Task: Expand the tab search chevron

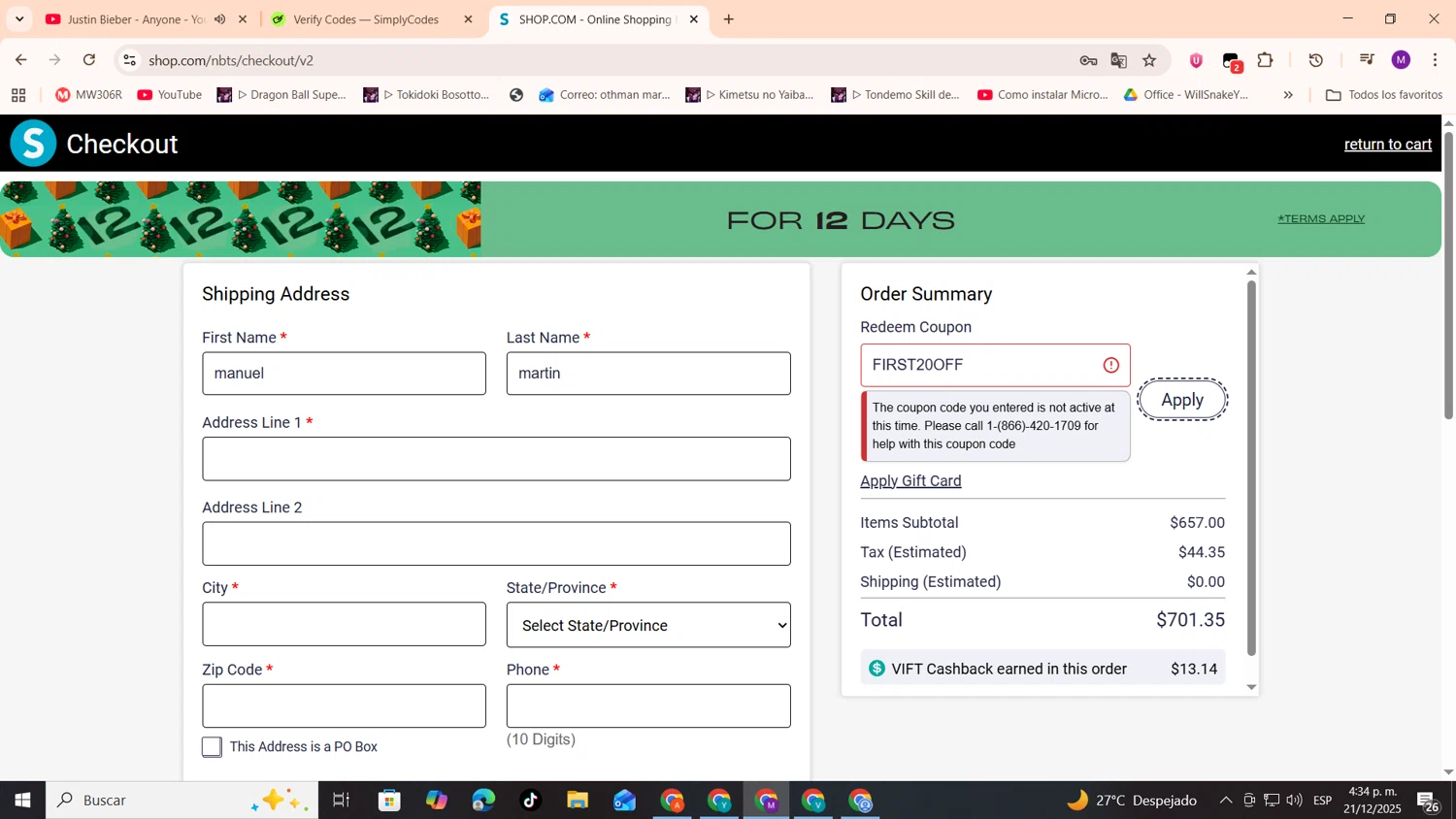Action: (19, 19)
